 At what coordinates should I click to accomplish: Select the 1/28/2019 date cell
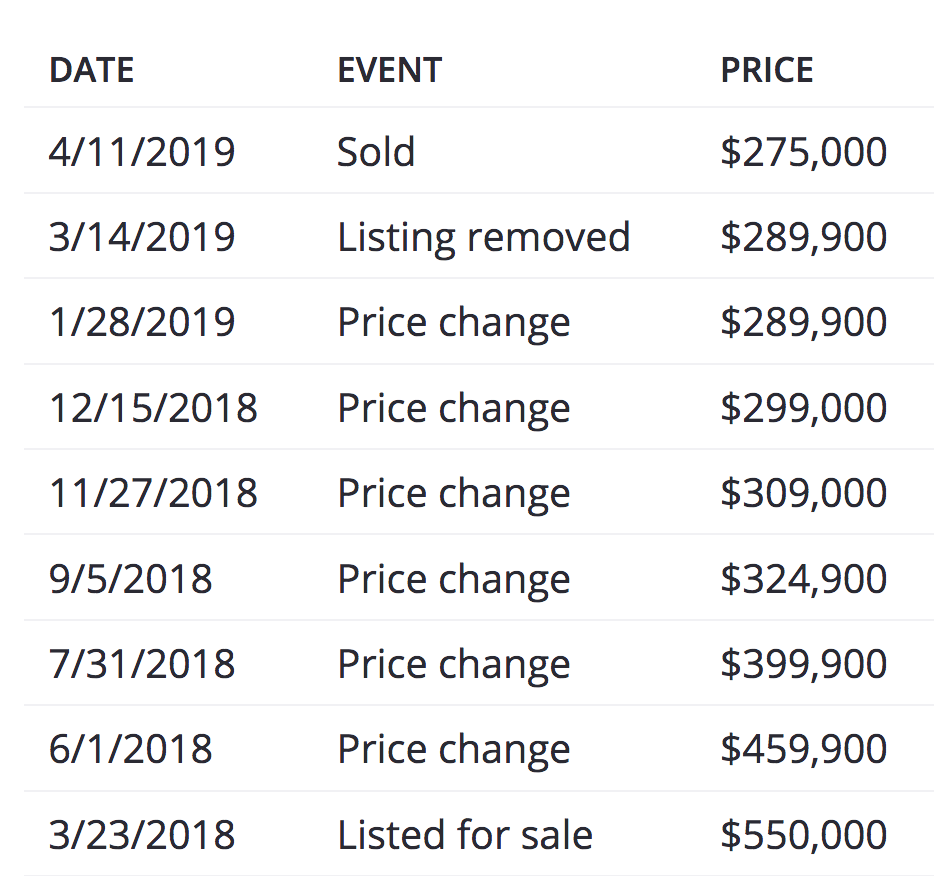click(142, 322)
